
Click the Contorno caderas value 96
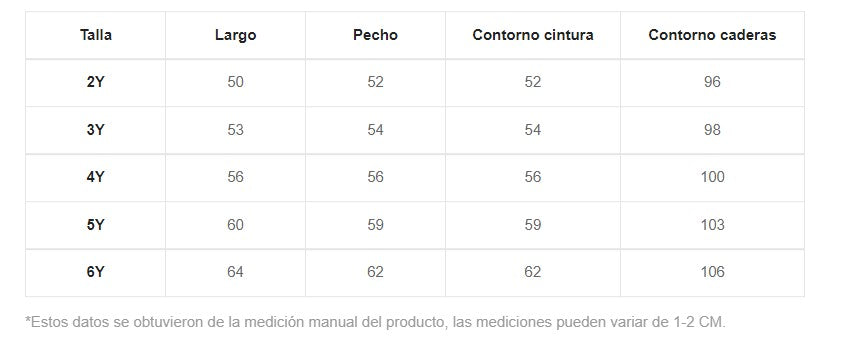pyautogui.click(x=712, y=82)
